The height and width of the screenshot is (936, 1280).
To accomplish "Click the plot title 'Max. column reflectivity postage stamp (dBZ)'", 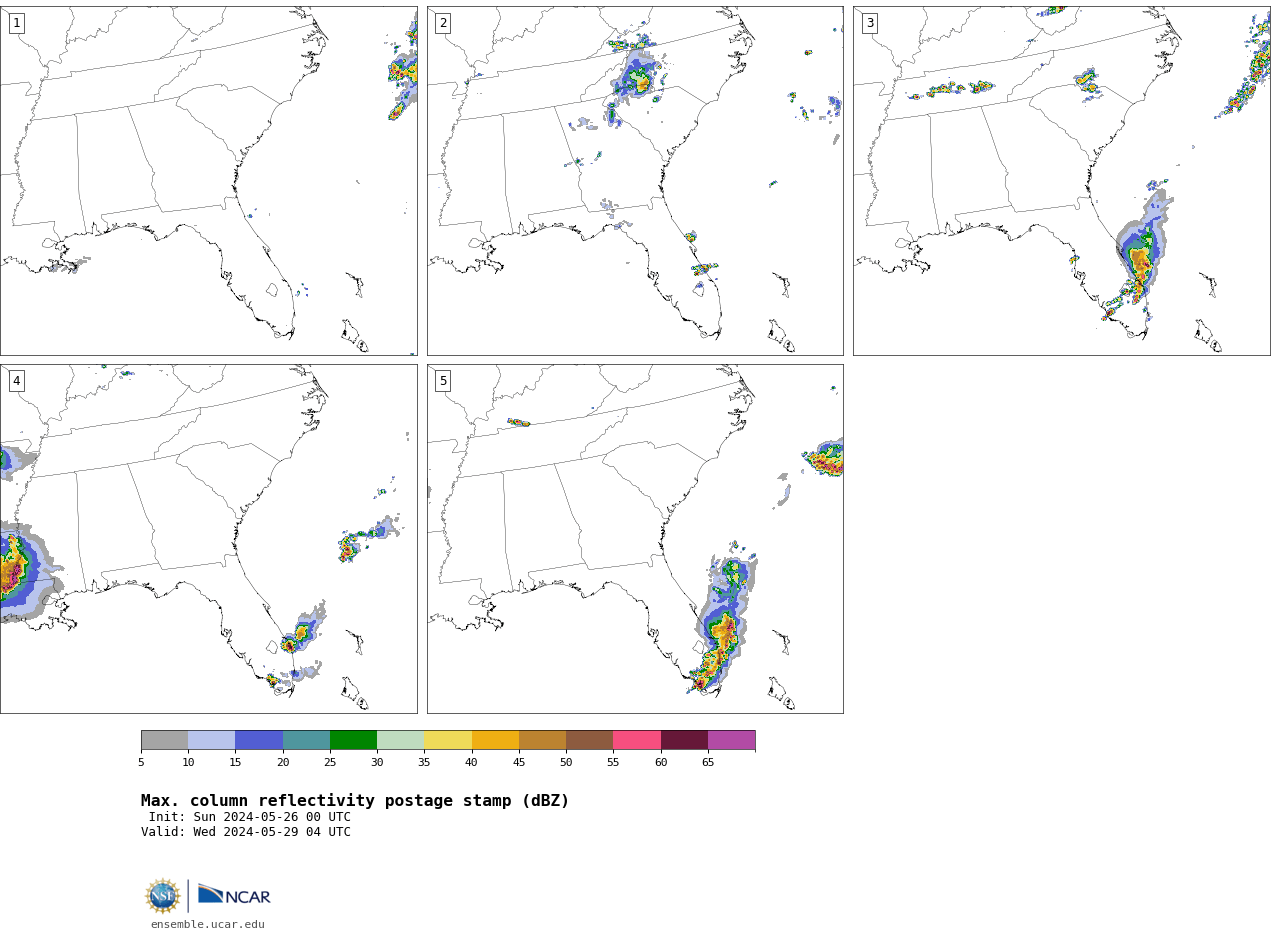I will [x=355, y=801].
